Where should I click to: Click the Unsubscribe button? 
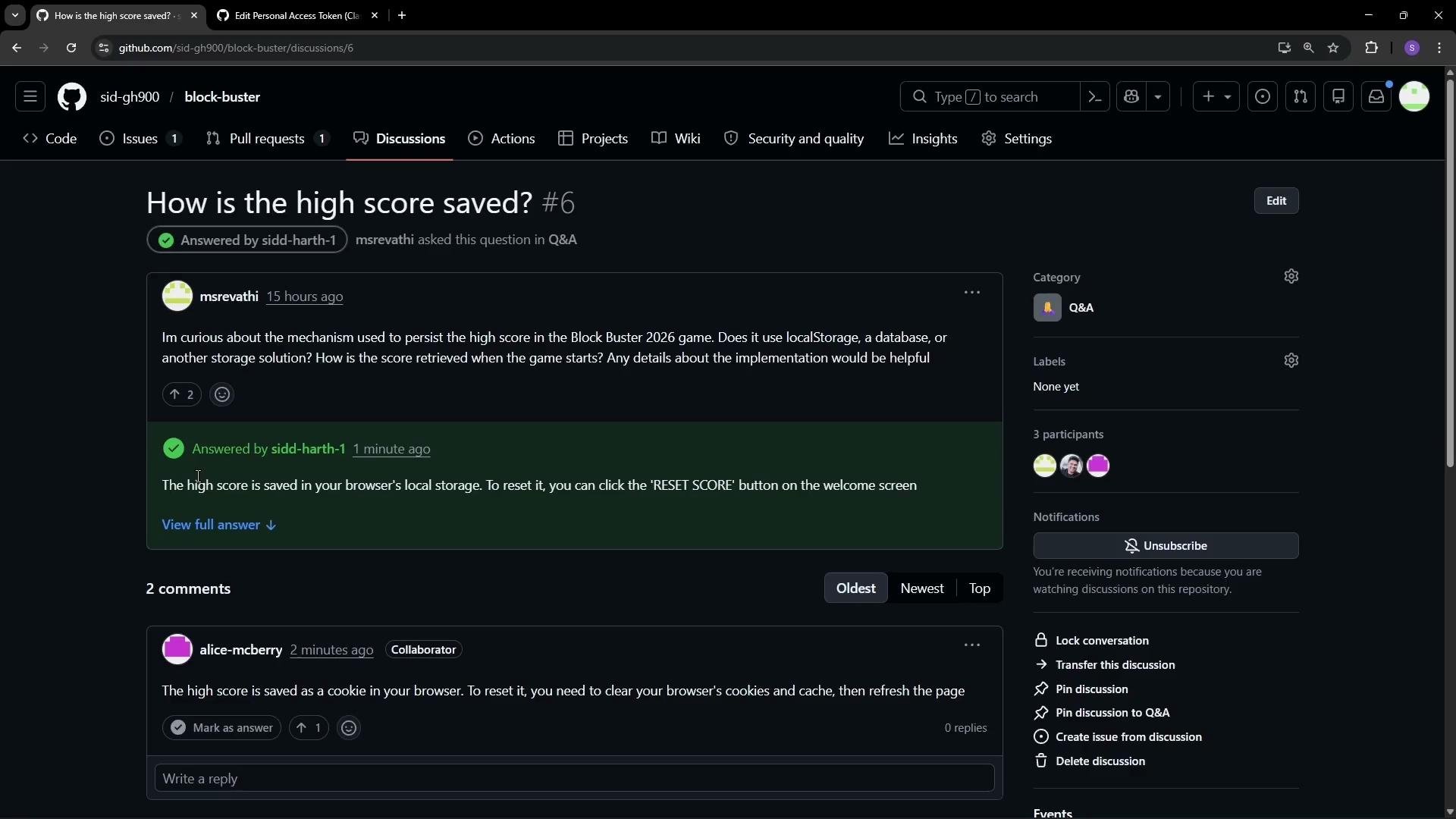tap(1166, 546)
